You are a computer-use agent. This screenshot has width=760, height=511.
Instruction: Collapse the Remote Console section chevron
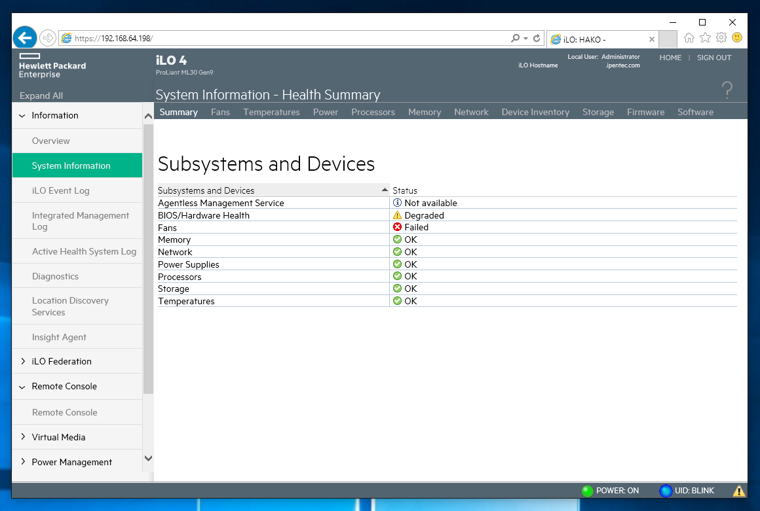click(22, 387)
